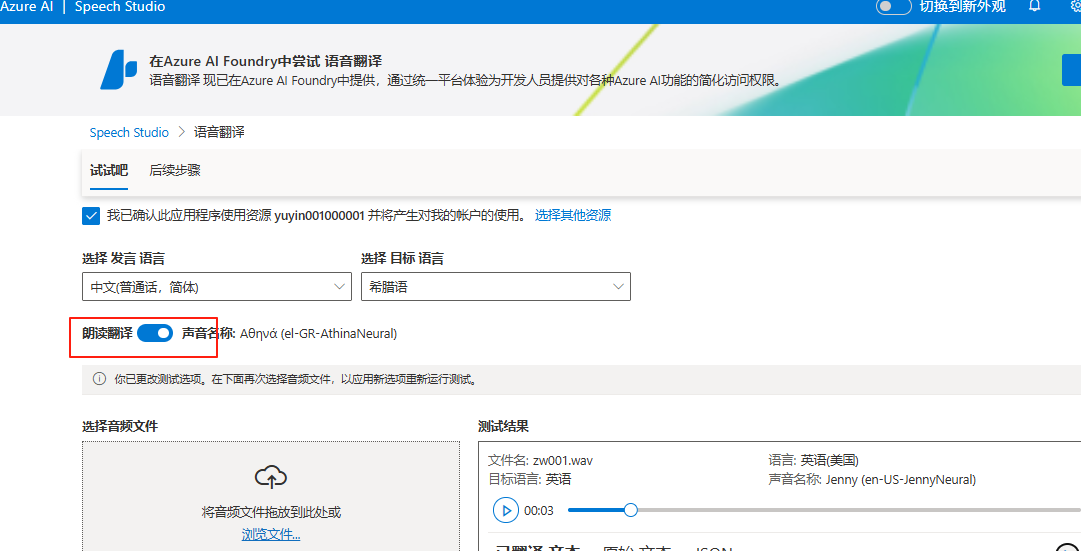Click the info icon in the notice bar
This screenshot has height=551, width=1081.
click(100, 379)
